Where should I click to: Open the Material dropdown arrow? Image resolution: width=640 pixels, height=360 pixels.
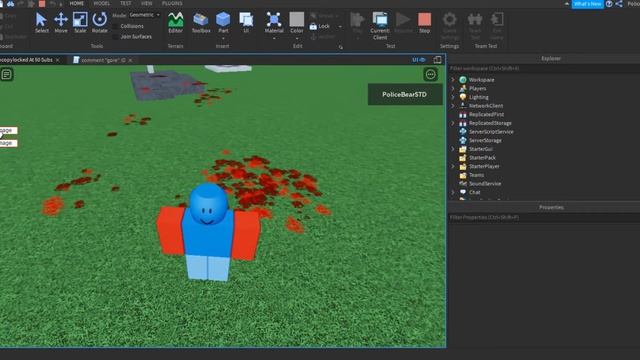274,38
